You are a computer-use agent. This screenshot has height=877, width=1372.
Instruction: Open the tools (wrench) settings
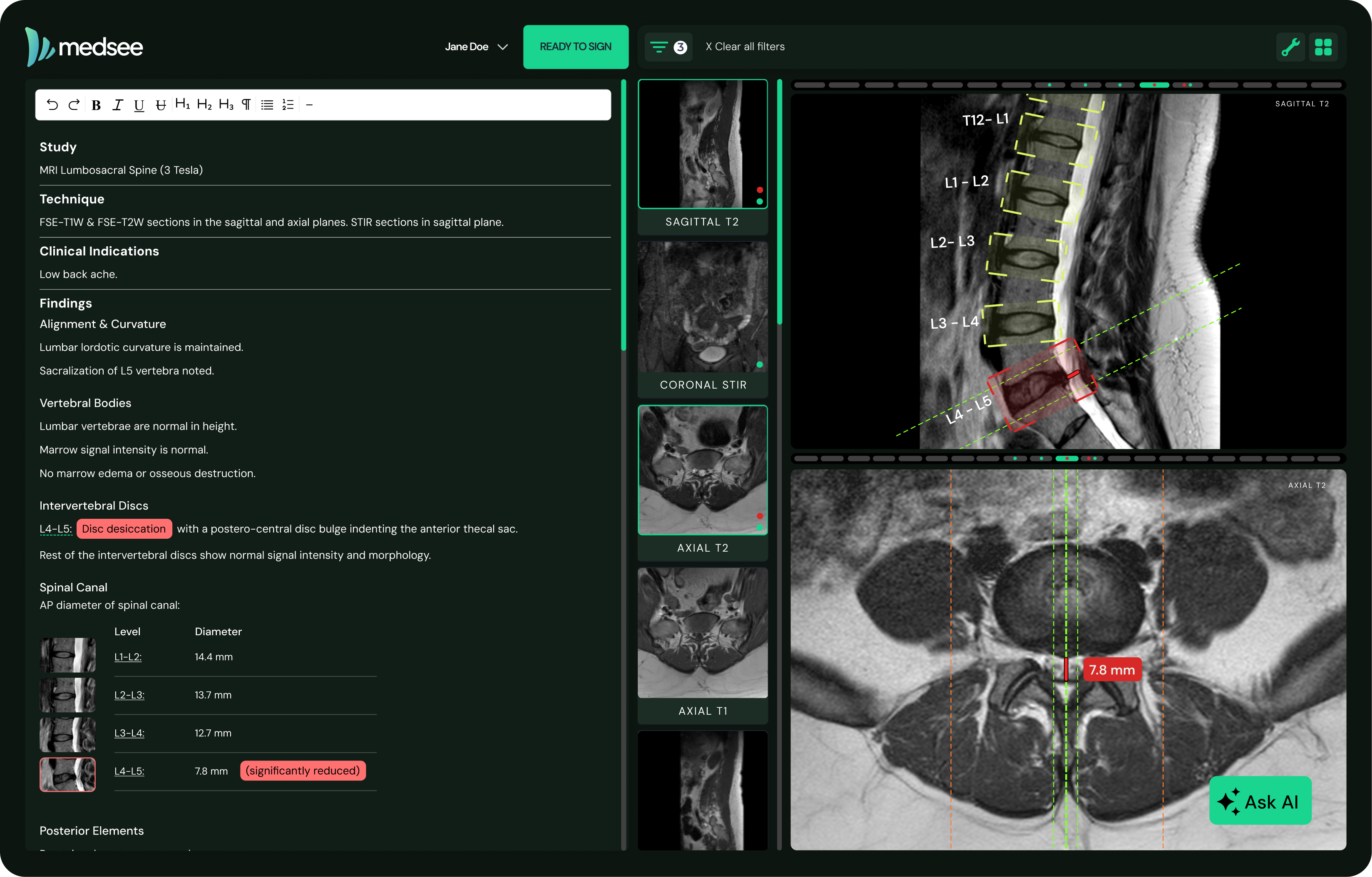tap(1290, 47)
